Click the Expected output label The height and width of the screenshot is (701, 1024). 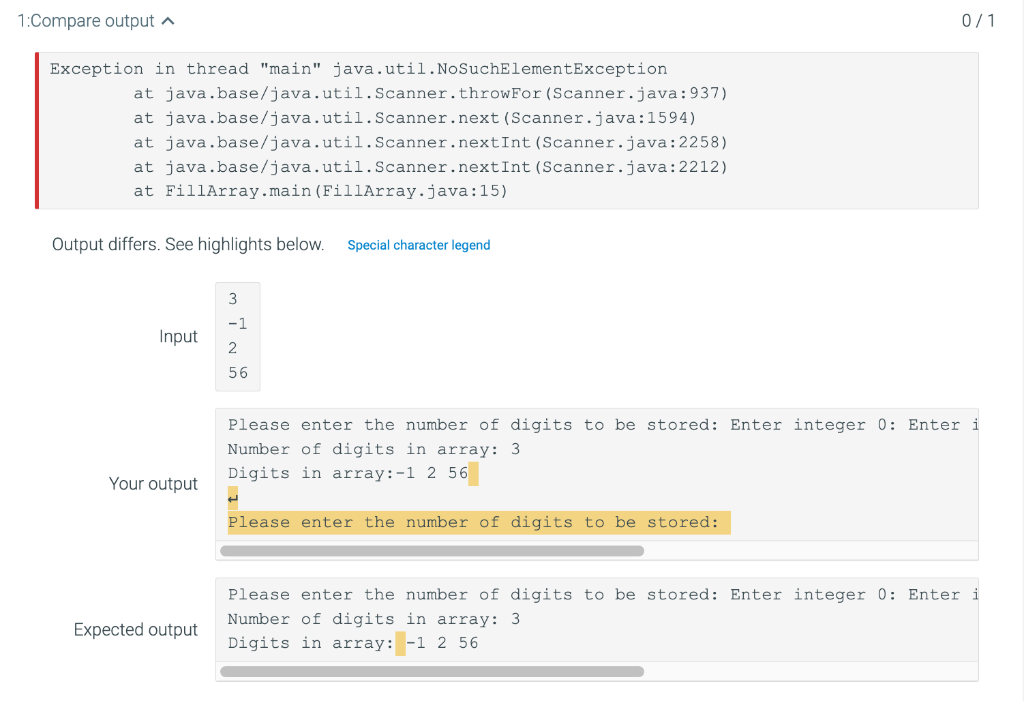pos(136,629)
